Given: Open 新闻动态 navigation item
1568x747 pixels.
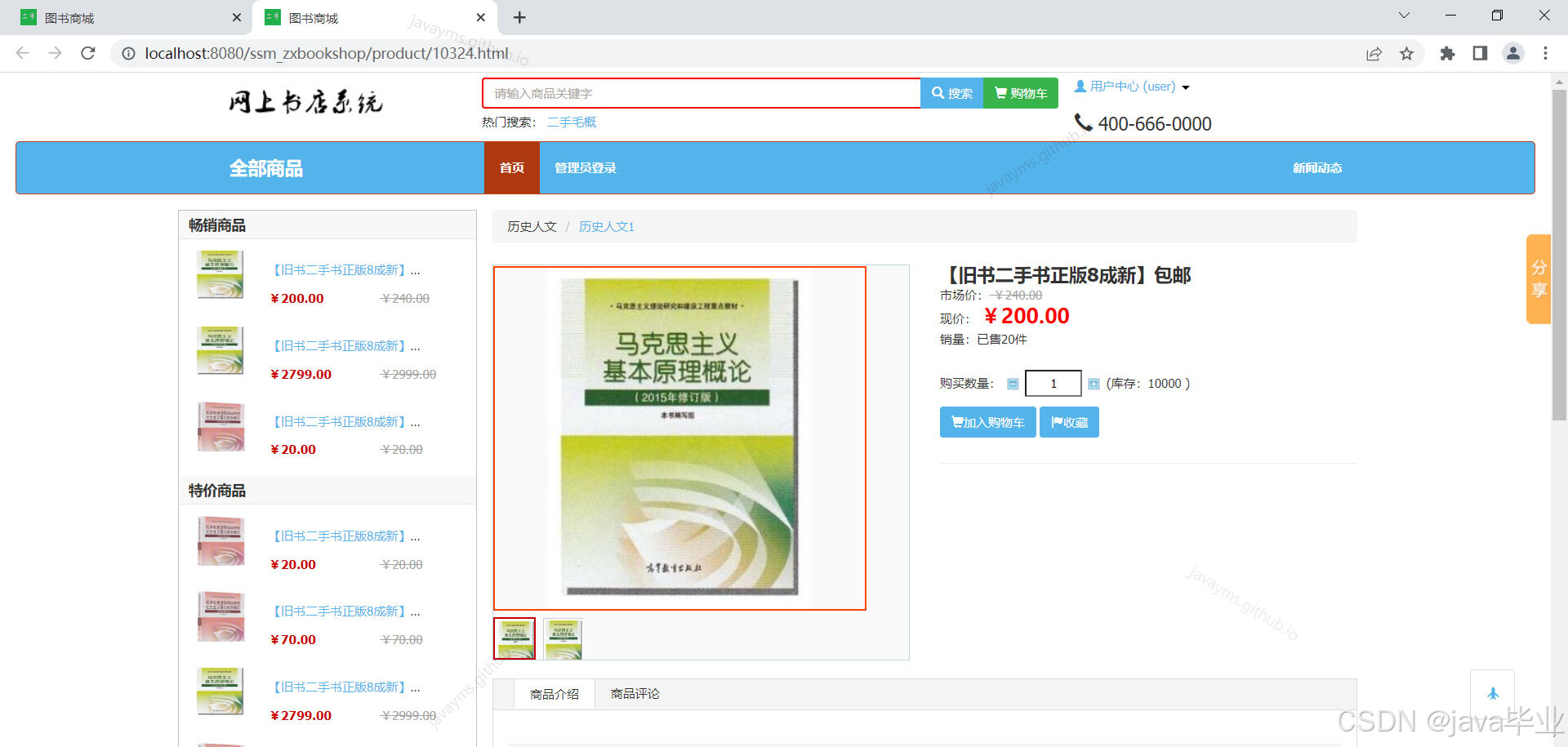Looking at the screenshot, I should point(1317,168).
